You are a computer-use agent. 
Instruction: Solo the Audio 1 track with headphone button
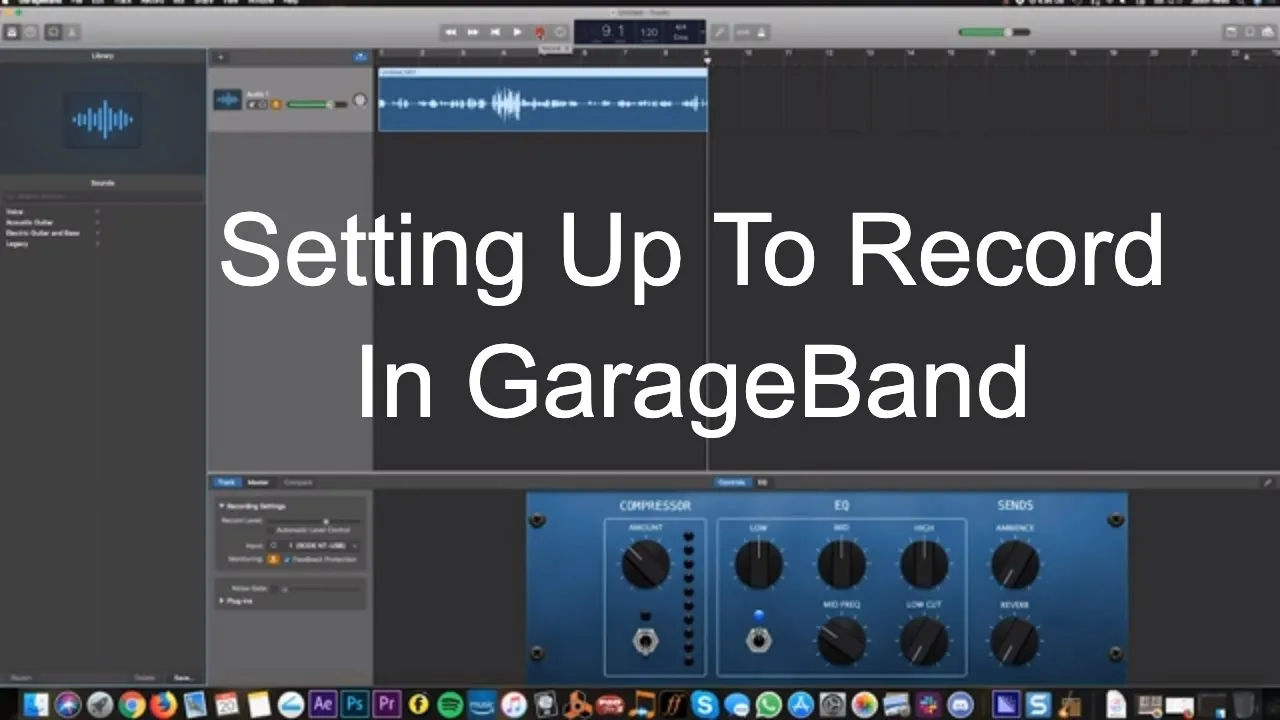pyautogui.click(x=263, y=104)
